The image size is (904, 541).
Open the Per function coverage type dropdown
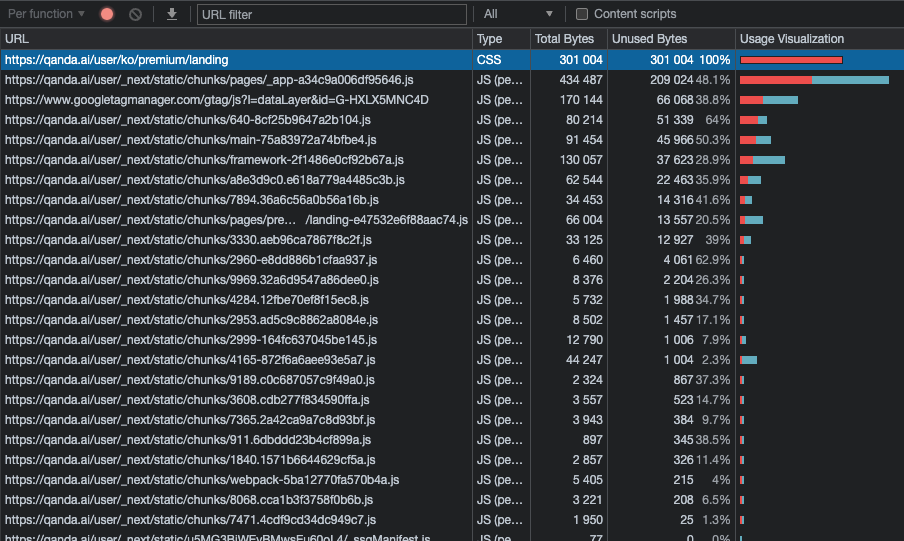click(46, 14)
